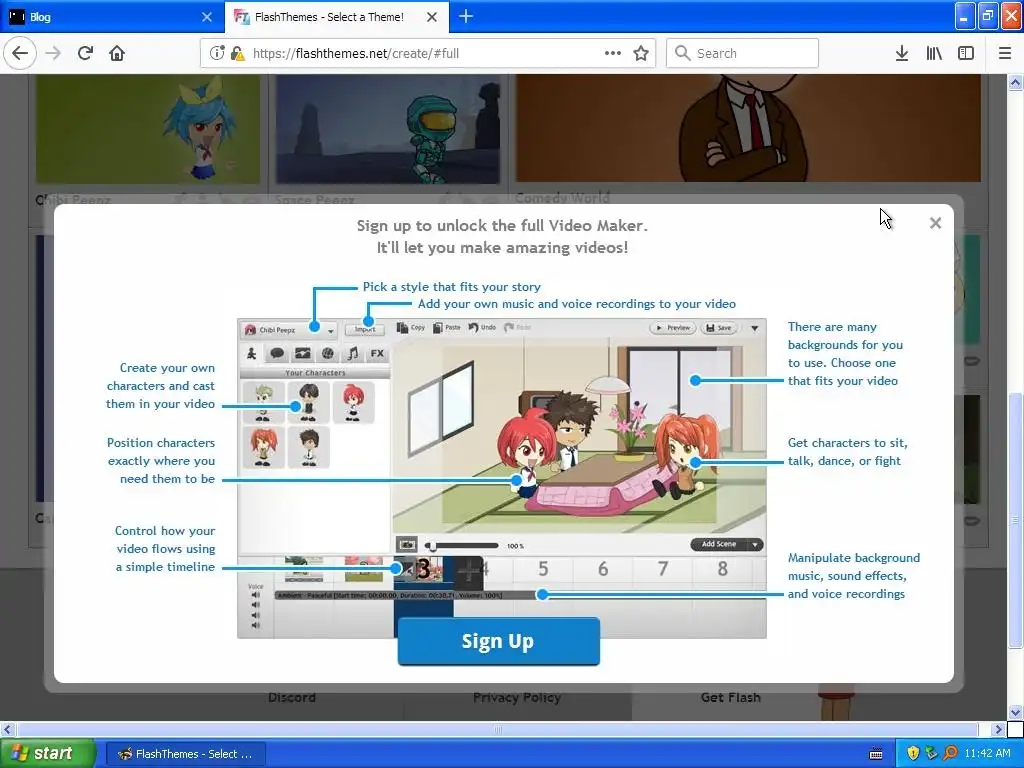Open the browser home page

[117, 53]
